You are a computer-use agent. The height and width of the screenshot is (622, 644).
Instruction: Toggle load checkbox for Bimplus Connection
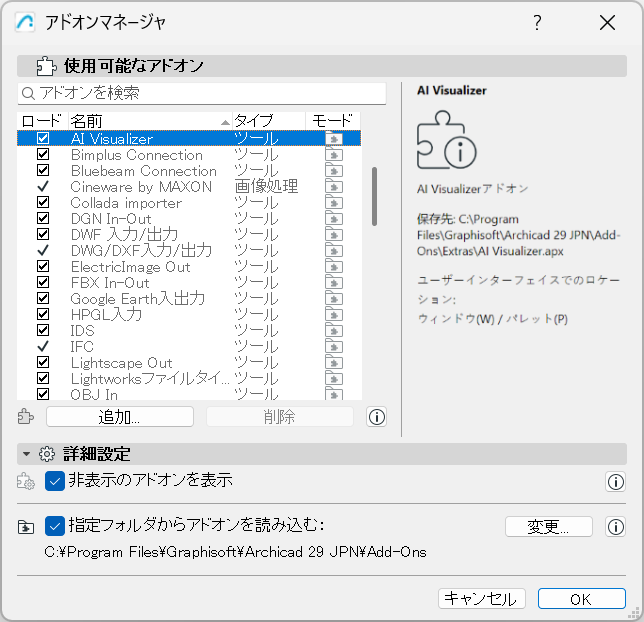43,154
